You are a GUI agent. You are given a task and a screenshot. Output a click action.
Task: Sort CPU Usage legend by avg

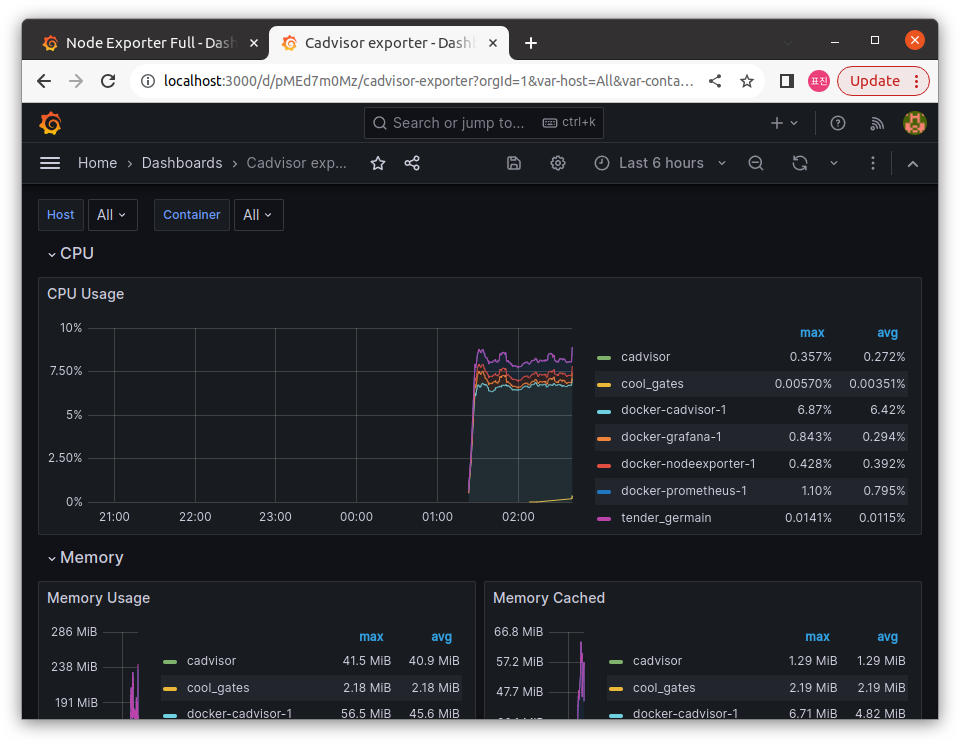click(887, 333)
